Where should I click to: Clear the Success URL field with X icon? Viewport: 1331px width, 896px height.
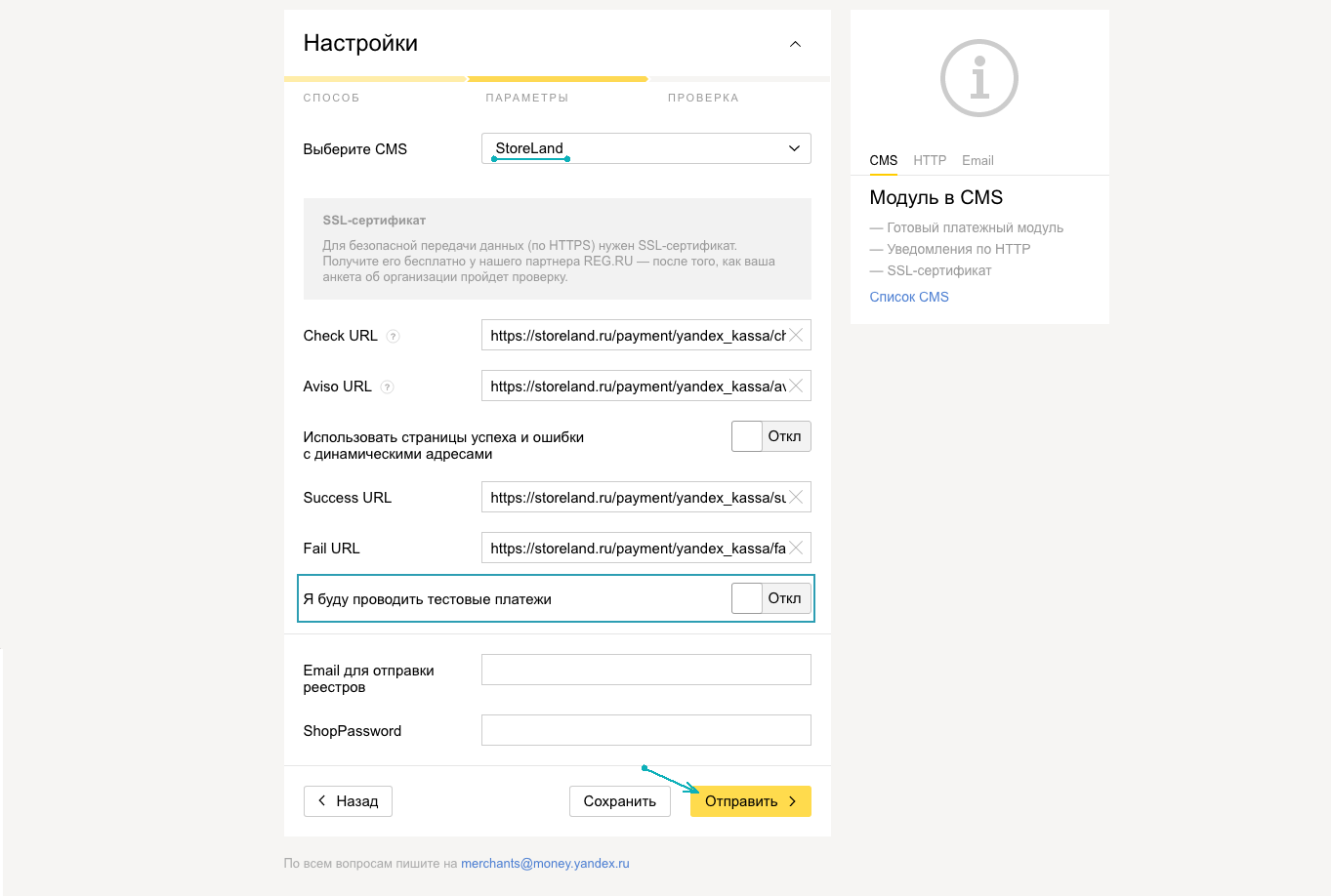(797, 498)
